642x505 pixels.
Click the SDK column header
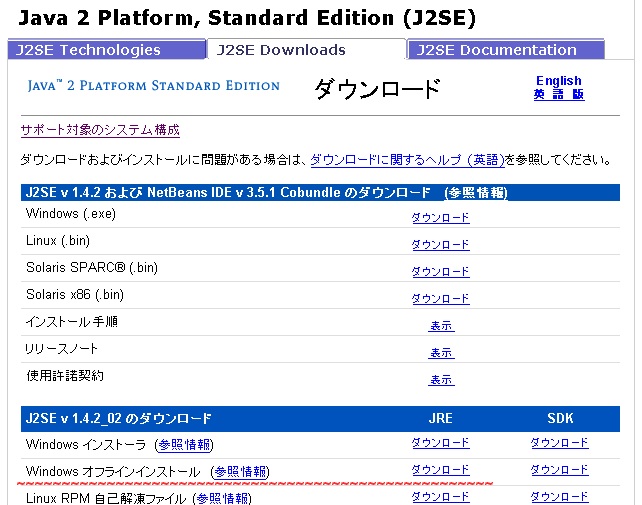tap(560, 418)
